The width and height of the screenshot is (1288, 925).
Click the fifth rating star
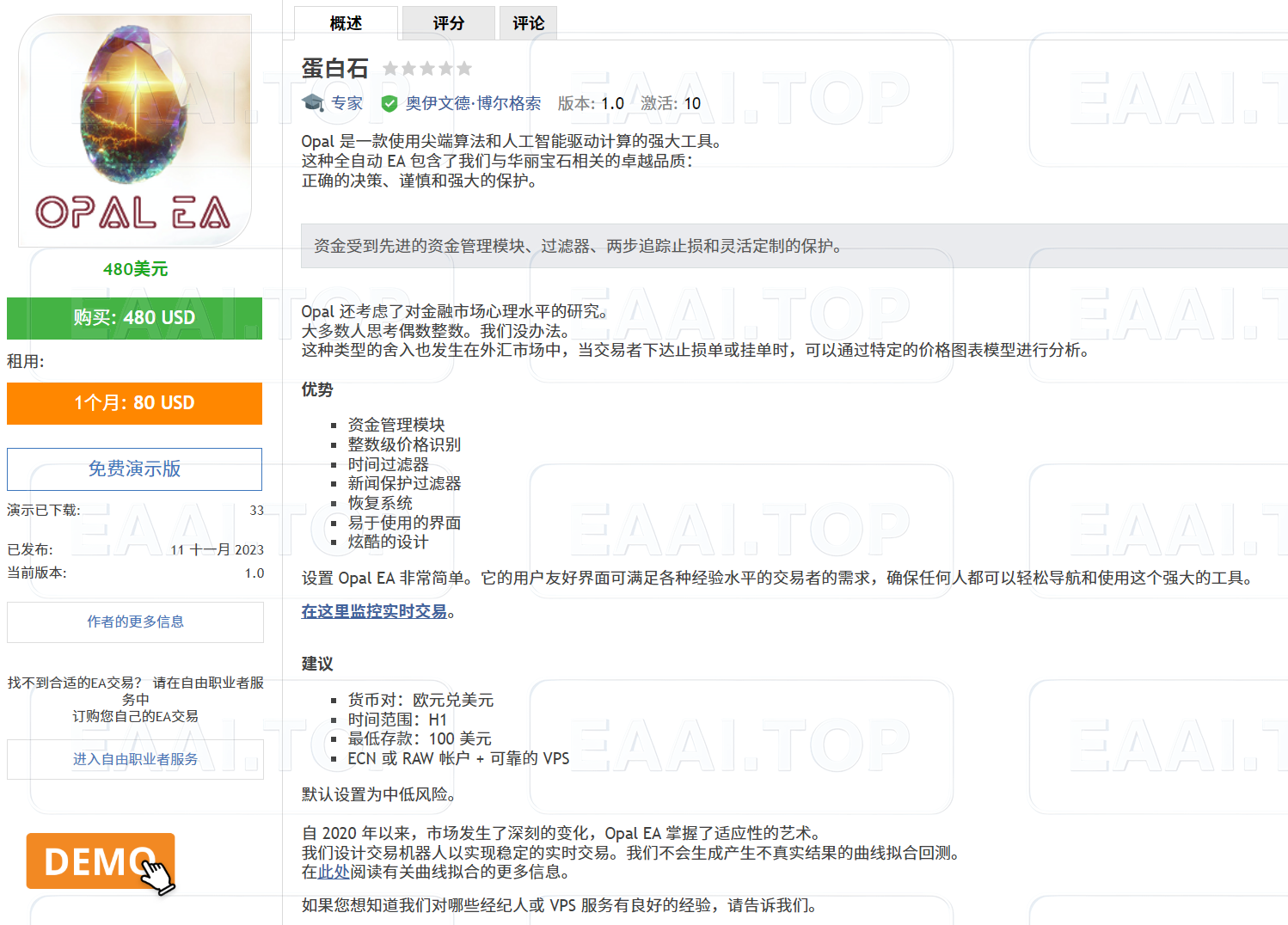(x=464, y=67)
